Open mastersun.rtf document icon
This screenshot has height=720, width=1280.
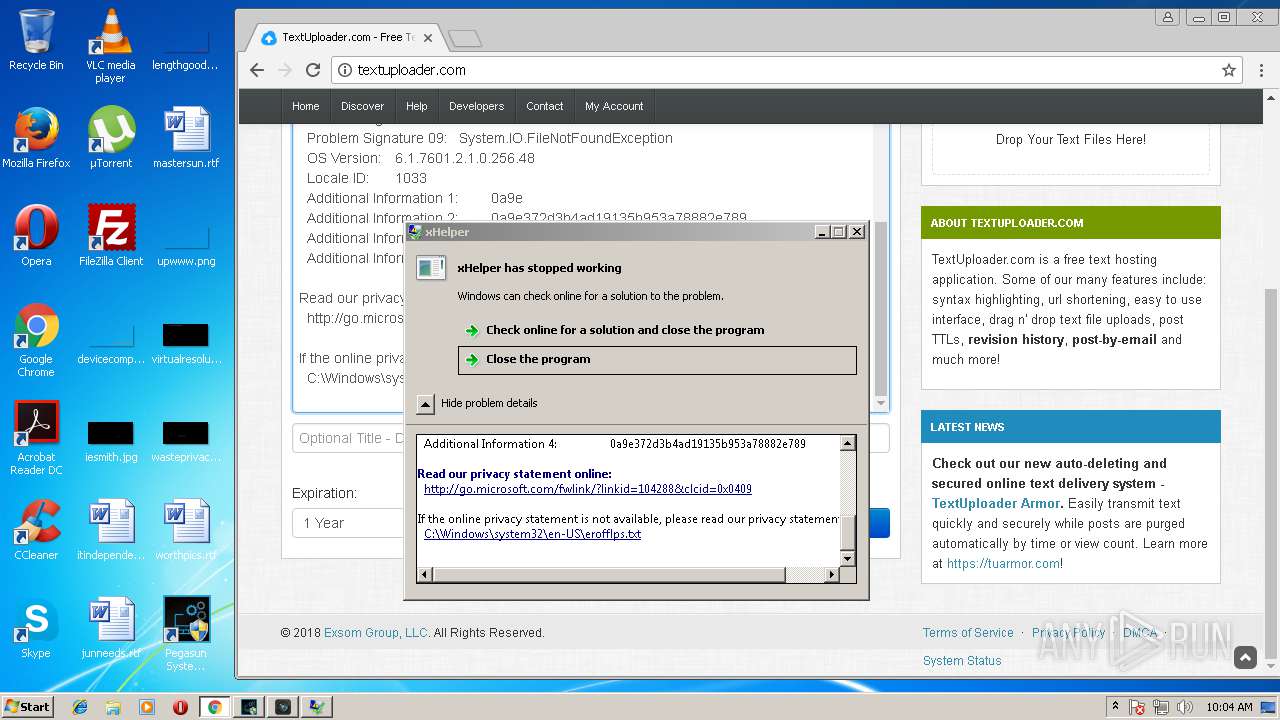click(186, 138)
